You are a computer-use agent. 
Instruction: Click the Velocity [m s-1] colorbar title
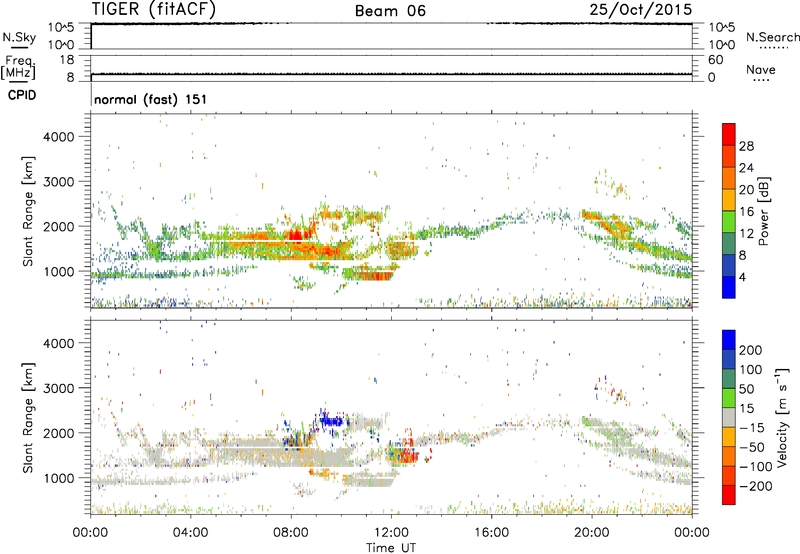782,417
